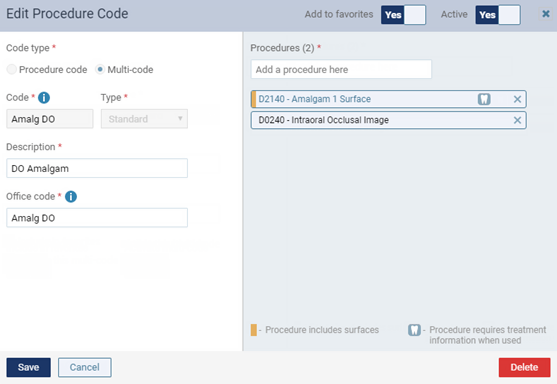Cancel editing the procedure code
The width and height of the screenshot is (557, 384).
tap(85, 367)
